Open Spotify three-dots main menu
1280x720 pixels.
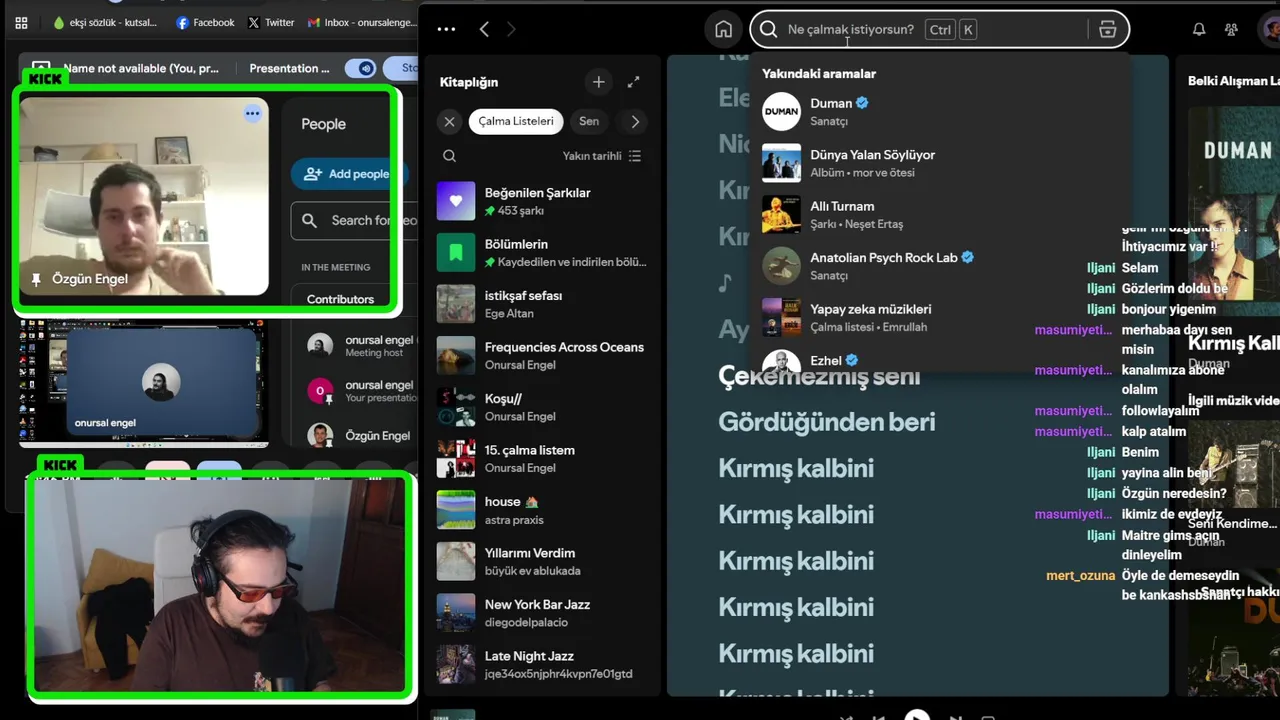pos(446,29)
